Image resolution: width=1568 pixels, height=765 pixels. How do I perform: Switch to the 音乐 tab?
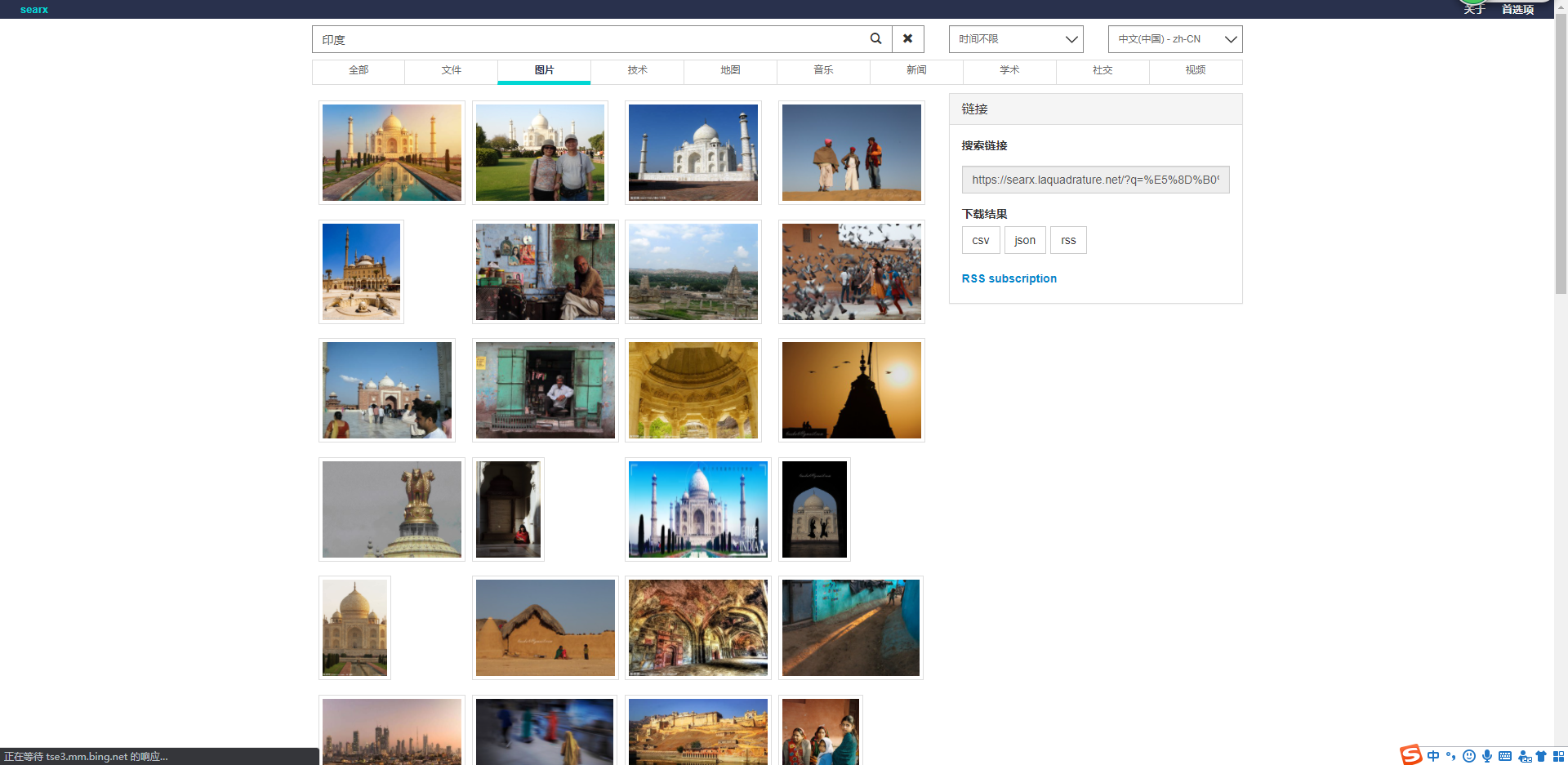point(824,71)
